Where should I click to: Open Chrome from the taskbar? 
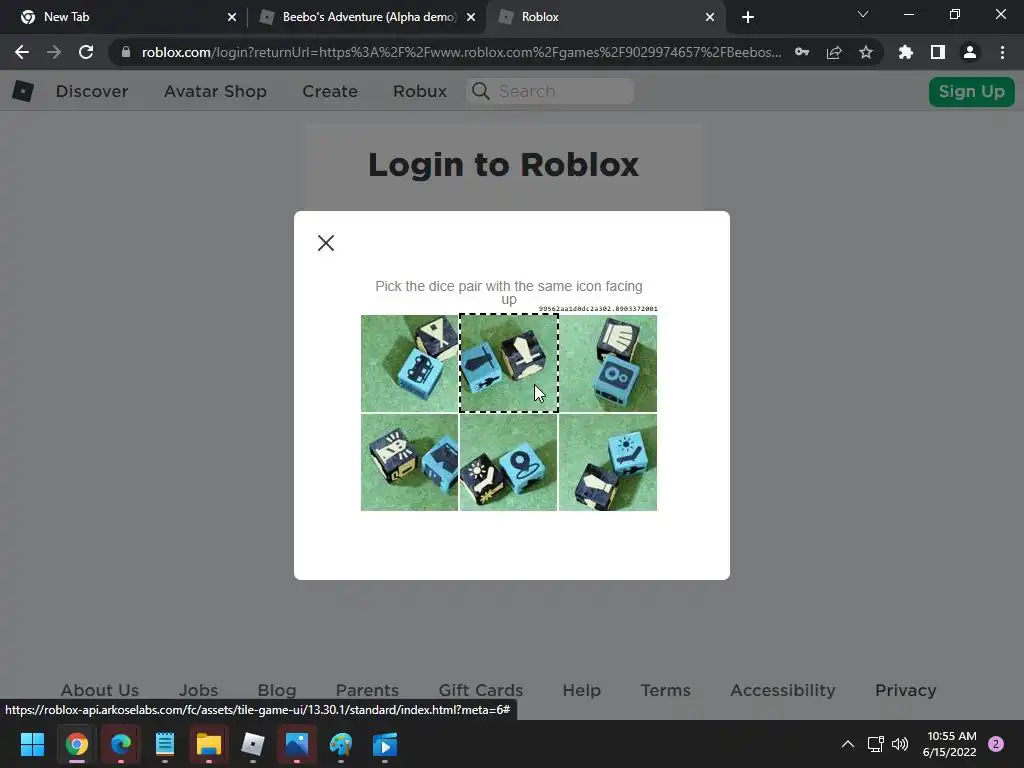point(76,744)
